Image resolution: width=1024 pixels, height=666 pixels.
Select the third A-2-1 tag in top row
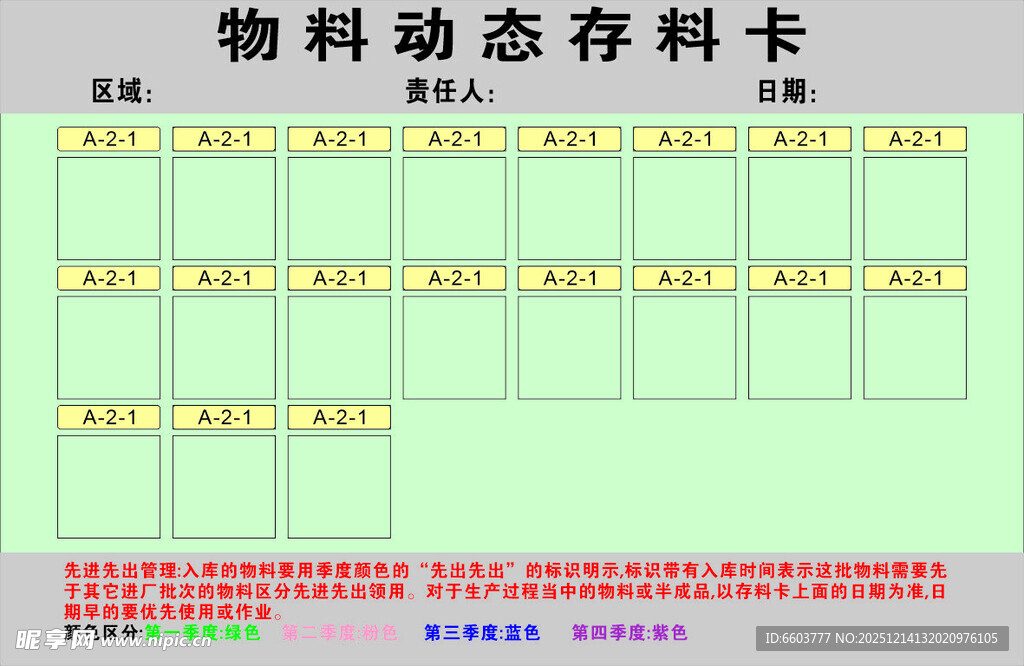tap(338, 139)
